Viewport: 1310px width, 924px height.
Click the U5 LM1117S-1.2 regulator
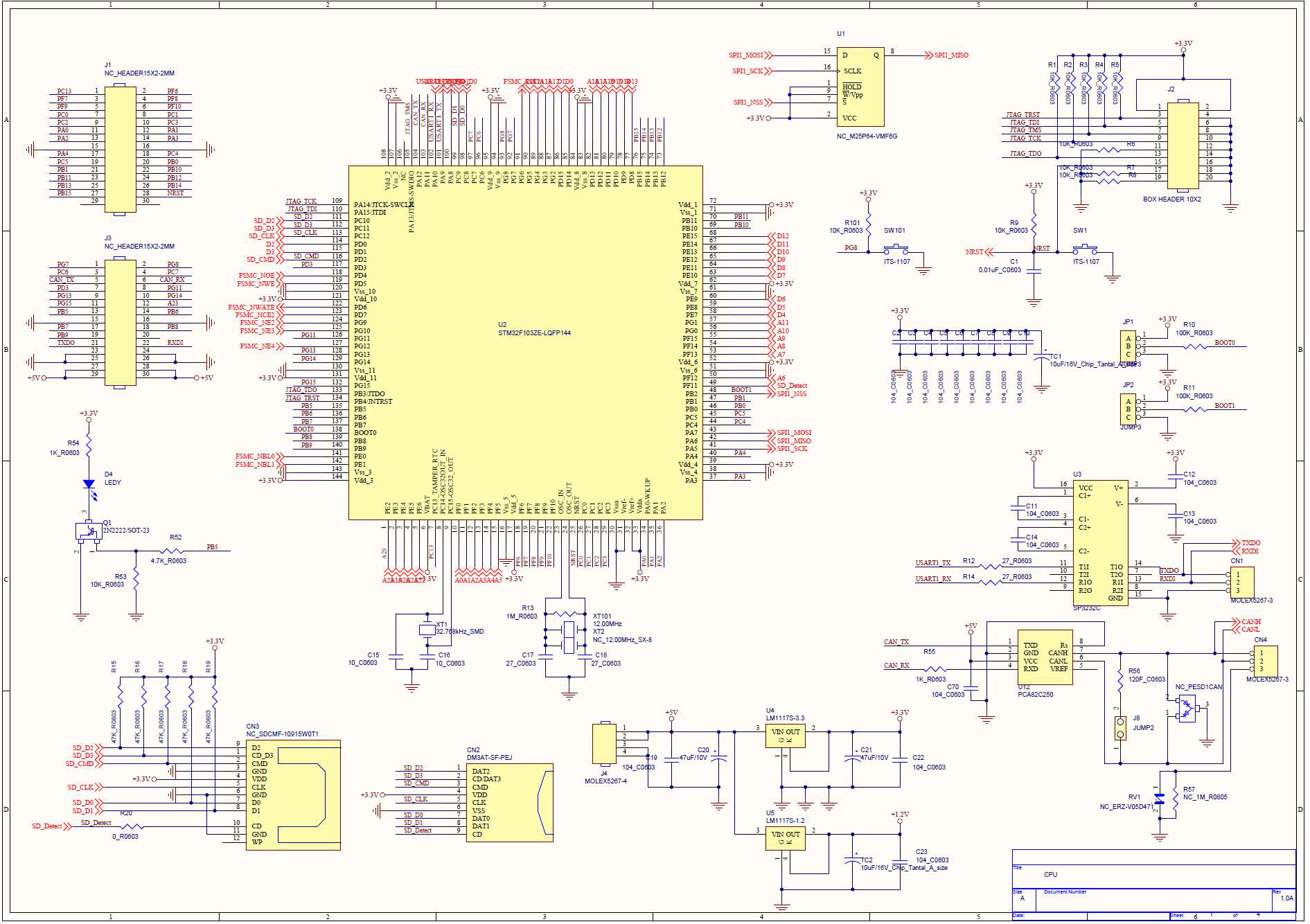click(786, 838)
